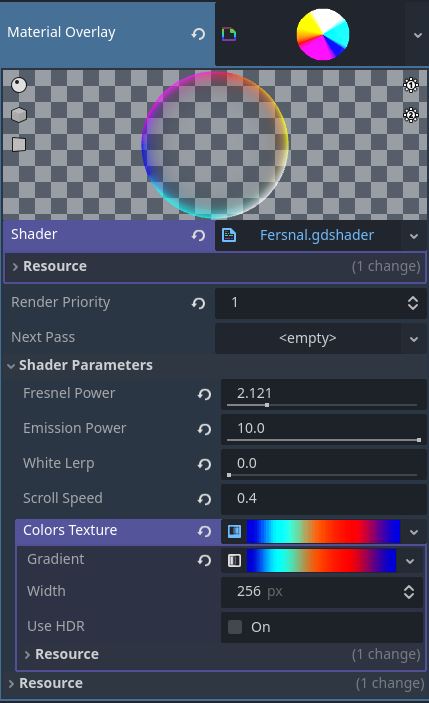Open Fersnal.gdshader shader file
This screenshot has height=703, width=429.
(316, 235)
